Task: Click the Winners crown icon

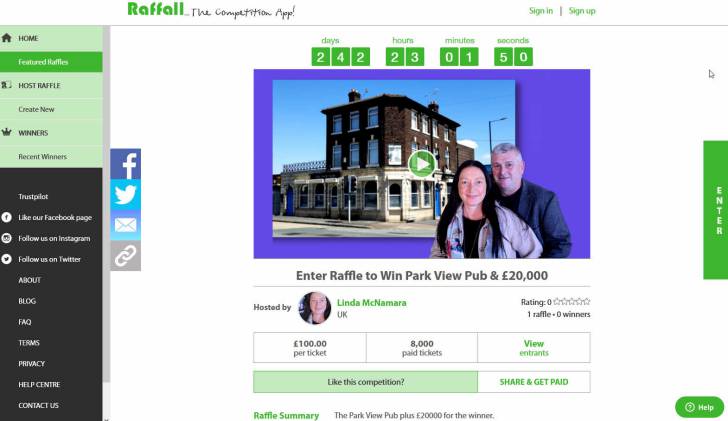Action: point(6,132)
